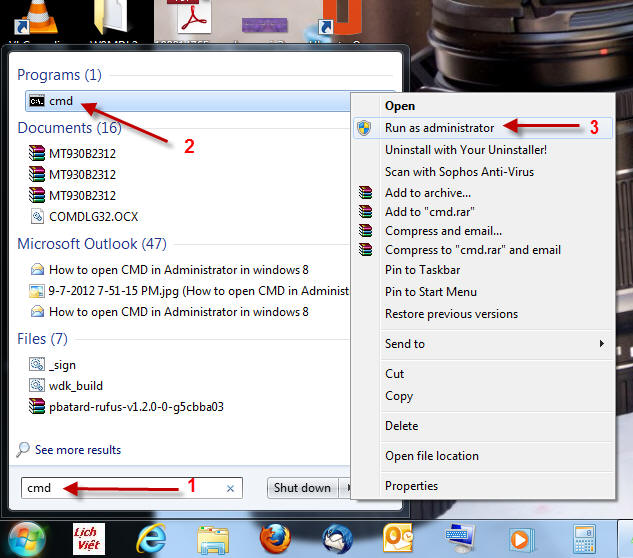
Task: Click the Programs (1) group header
Action: (x=59, y=75)
